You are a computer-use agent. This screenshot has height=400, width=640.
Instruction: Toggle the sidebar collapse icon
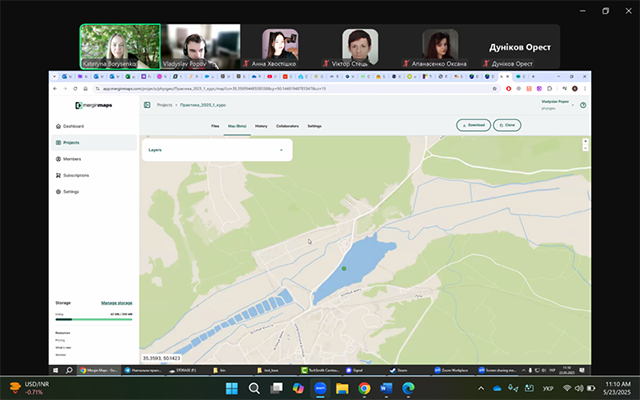147,104
